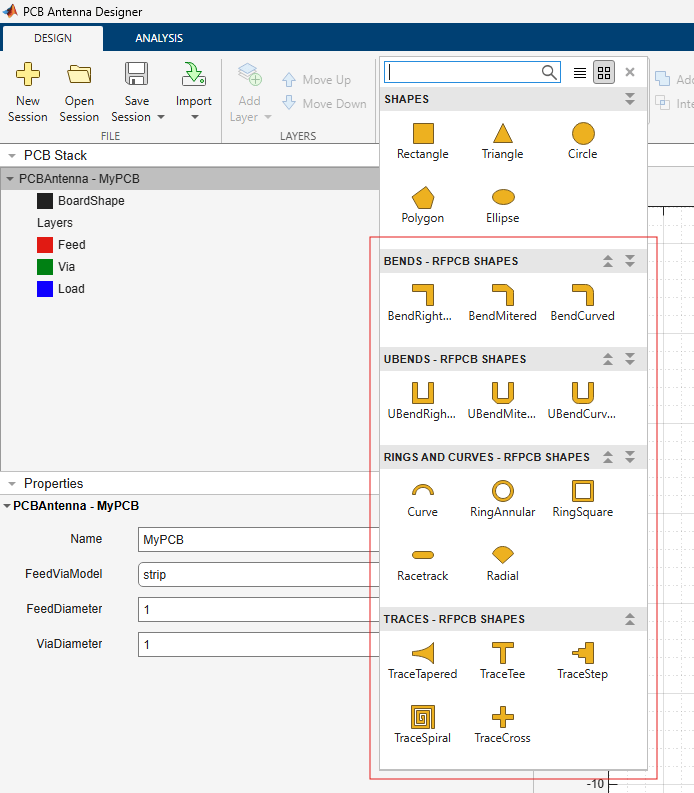Move RINGS AND CURVES section down
694x793 pixels.
[630, 457]
